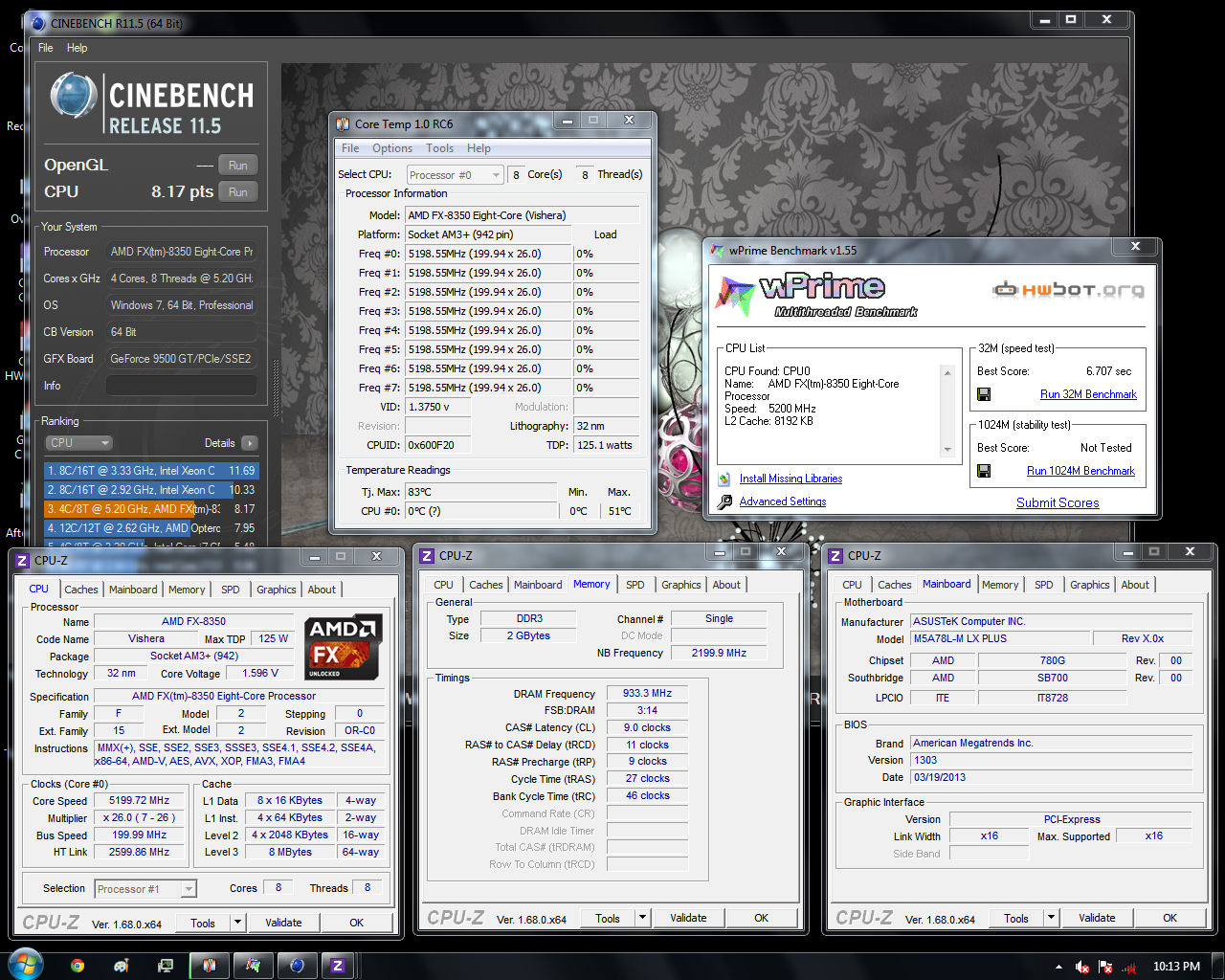Click the Install Missing Libraries icon
The width and height of the screenshot is (1225, 980).
pyautogui.click(x=724, y=479)
